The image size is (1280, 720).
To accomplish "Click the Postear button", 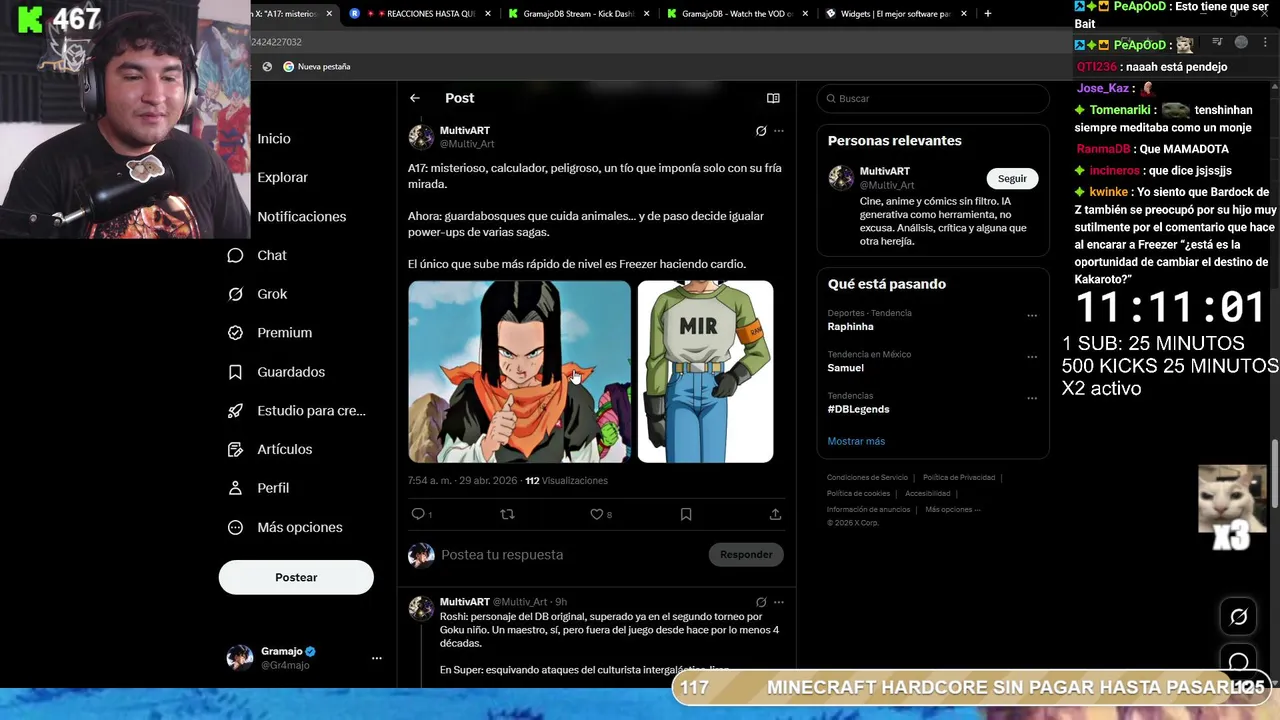I will click(296, 577).
